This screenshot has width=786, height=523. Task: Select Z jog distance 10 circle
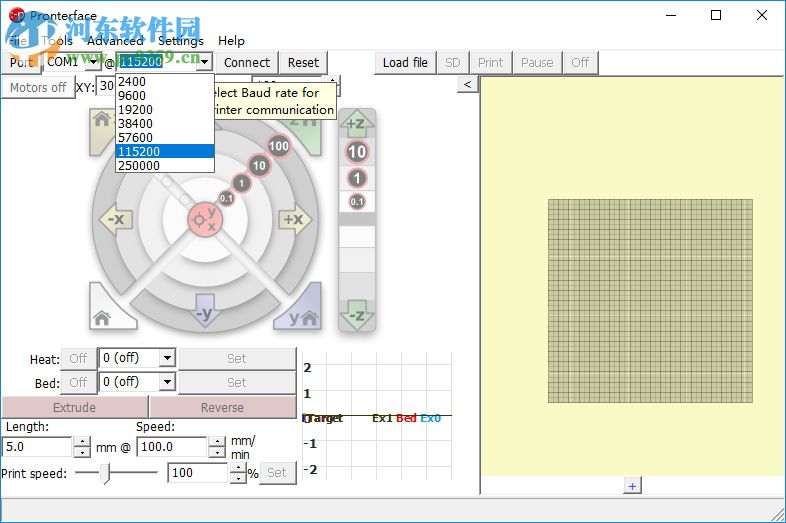pyautogui.click(x=356, y=152)
